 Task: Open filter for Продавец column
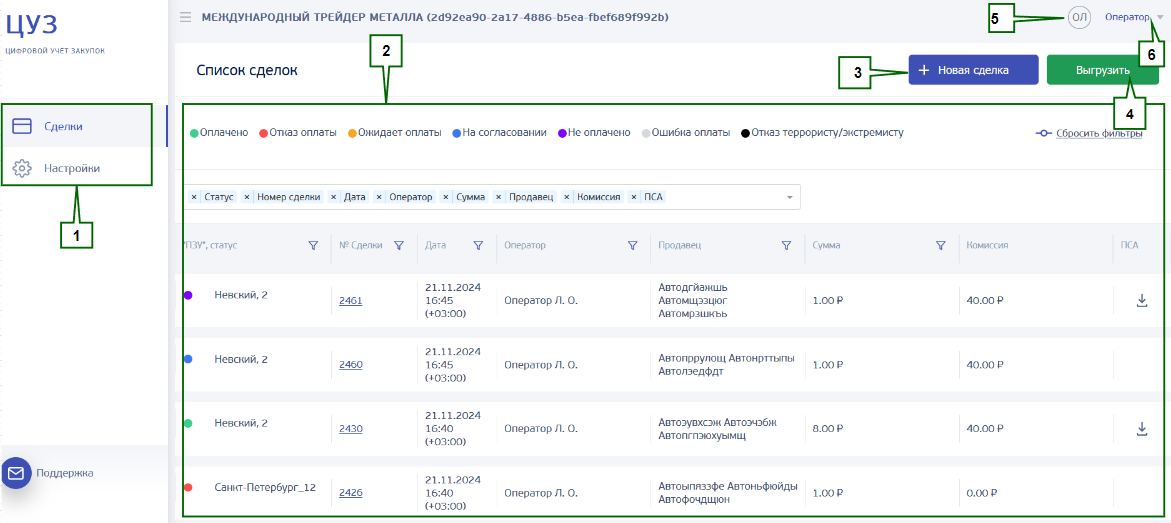point(786,245)
